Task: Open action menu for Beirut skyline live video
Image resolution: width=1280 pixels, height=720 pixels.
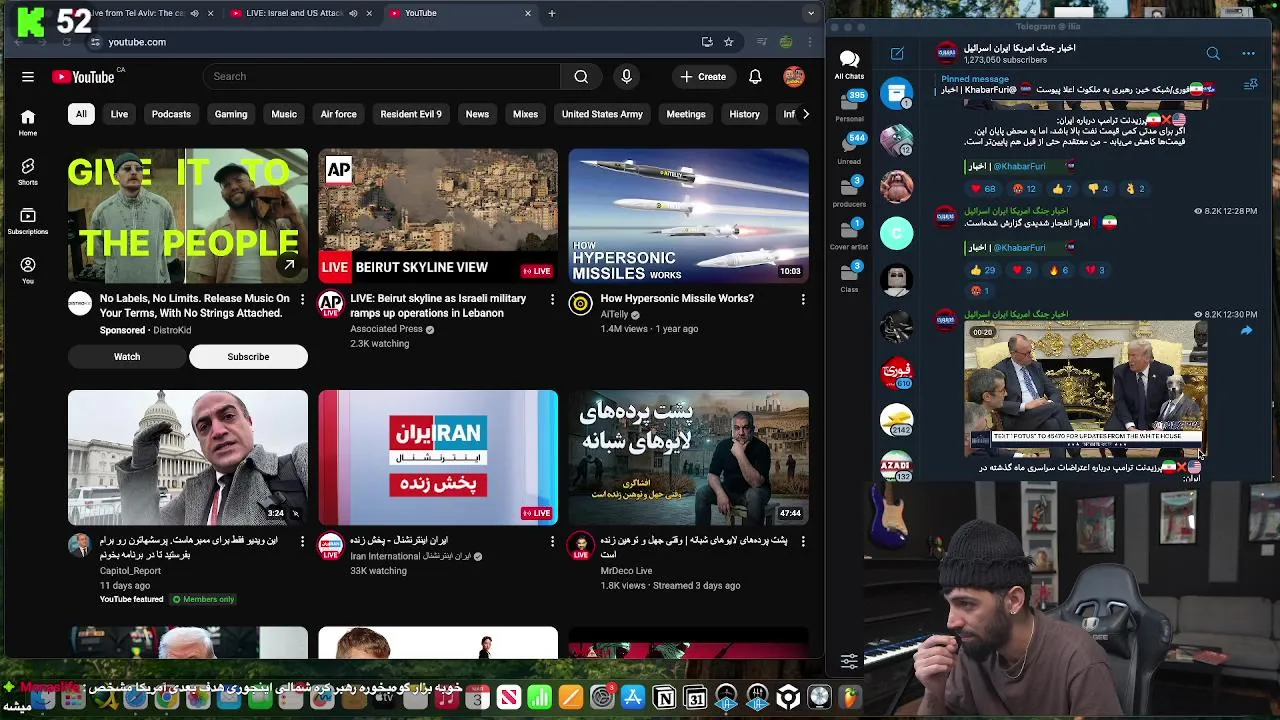Action: 552,299
